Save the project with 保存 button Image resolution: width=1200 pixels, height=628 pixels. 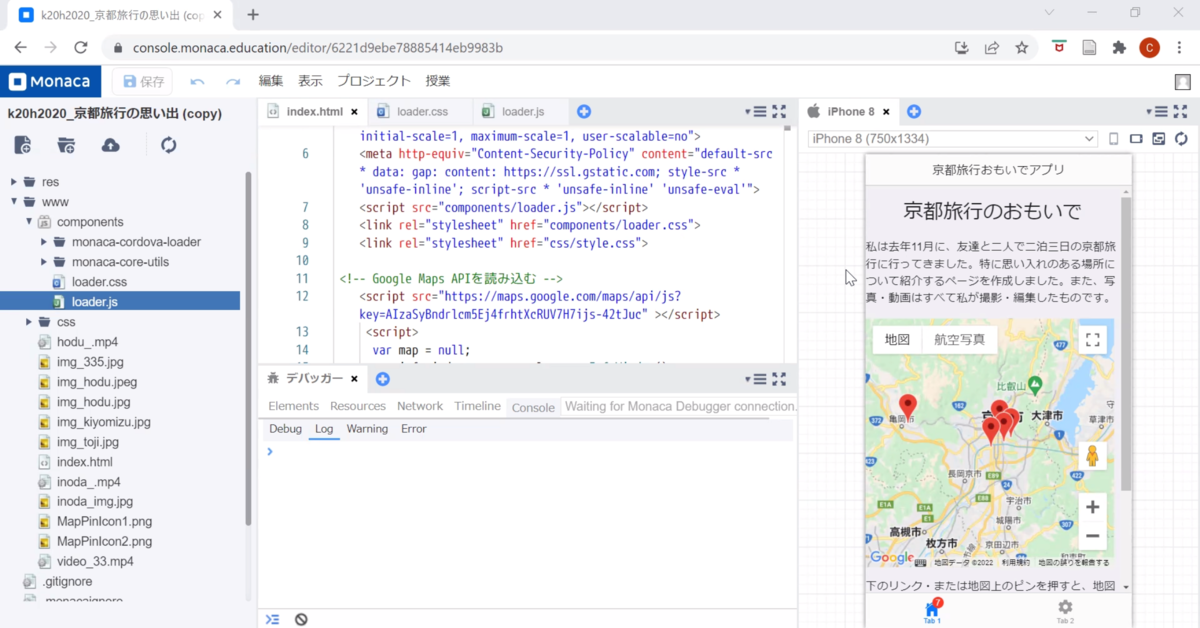click(x=142, y=82)
